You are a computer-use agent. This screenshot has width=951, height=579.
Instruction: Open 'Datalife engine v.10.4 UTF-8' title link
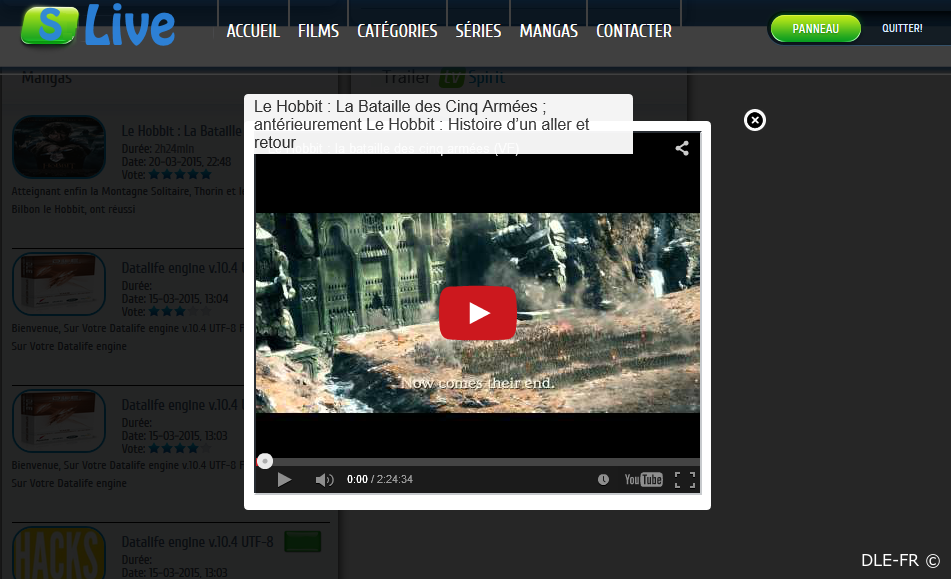tap(197, 542)
